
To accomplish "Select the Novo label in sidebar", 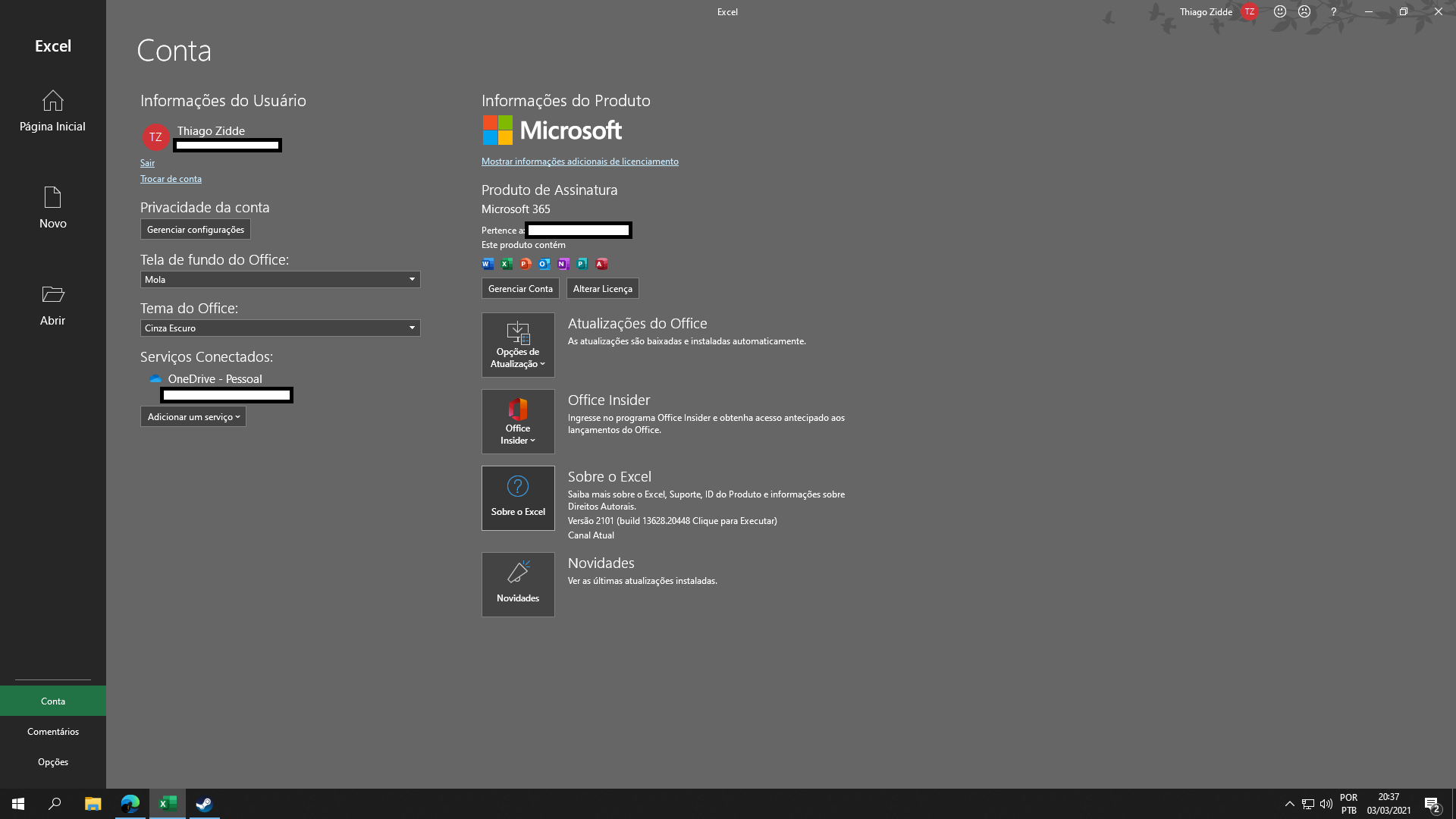I will [x=53, y=224].
